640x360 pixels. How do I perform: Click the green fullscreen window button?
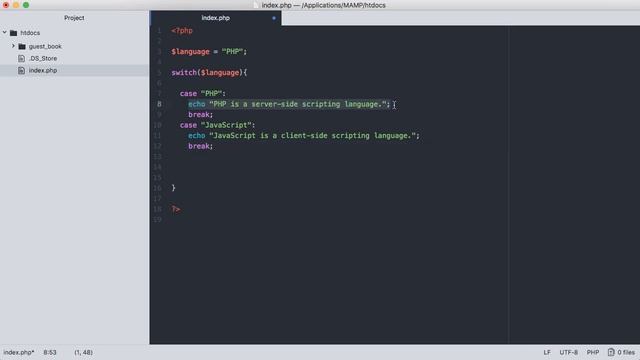[26, 5]
